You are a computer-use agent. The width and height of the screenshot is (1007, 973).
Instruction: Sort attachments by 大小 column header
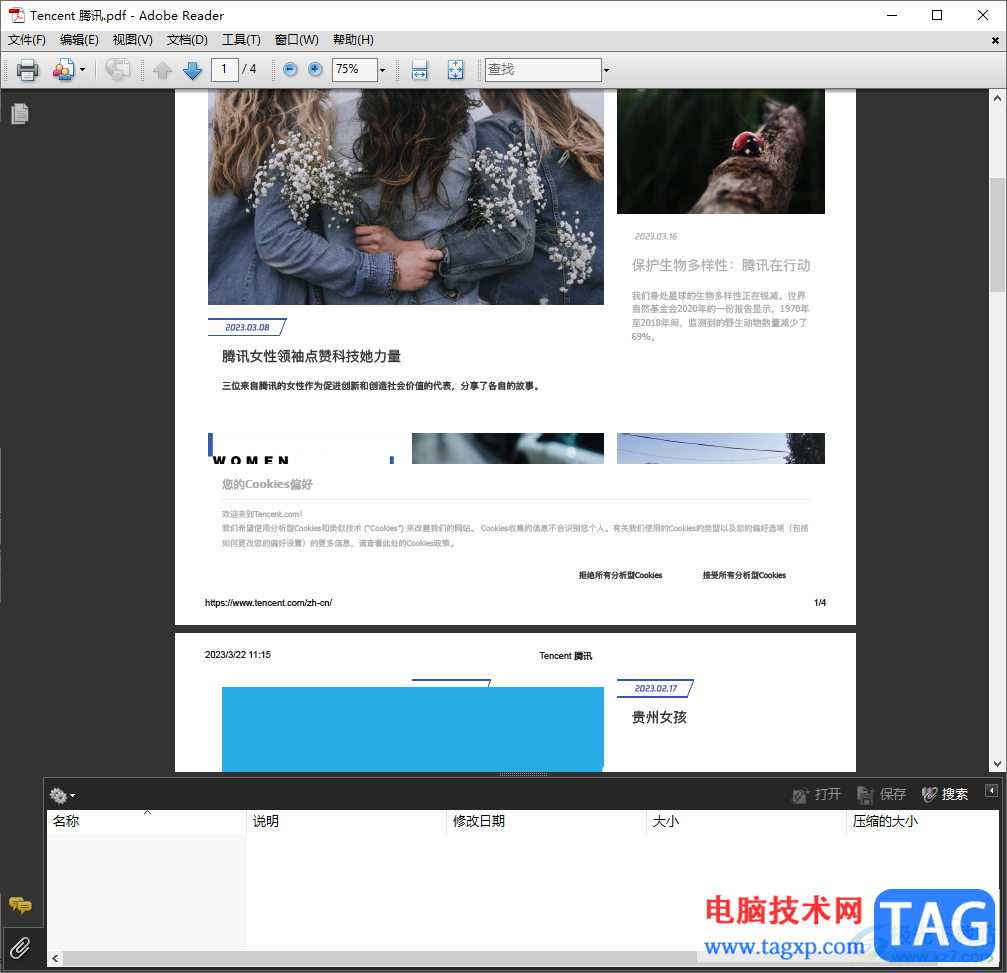tap(746, 821)
